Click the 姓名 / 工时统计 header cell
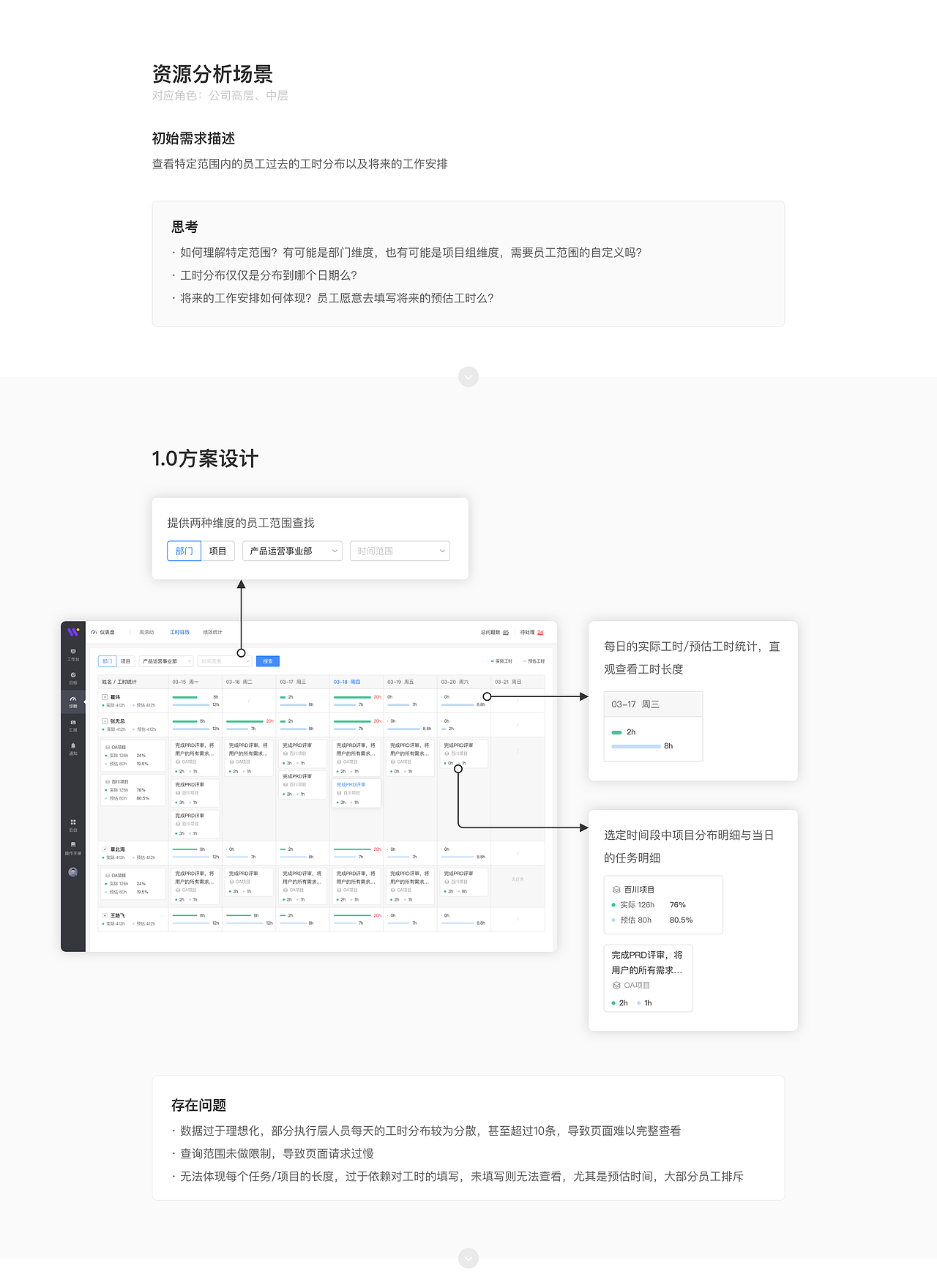 point(133,682)
